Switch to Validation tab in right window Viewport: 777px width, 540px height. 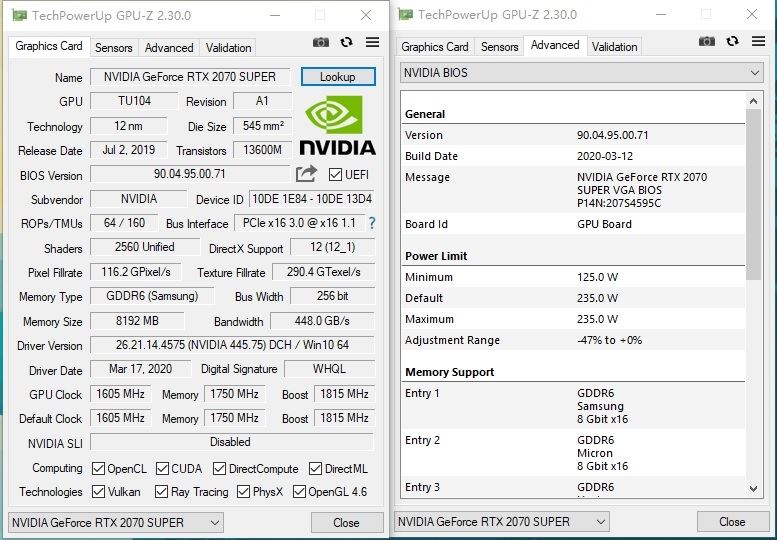click(614, 47)
